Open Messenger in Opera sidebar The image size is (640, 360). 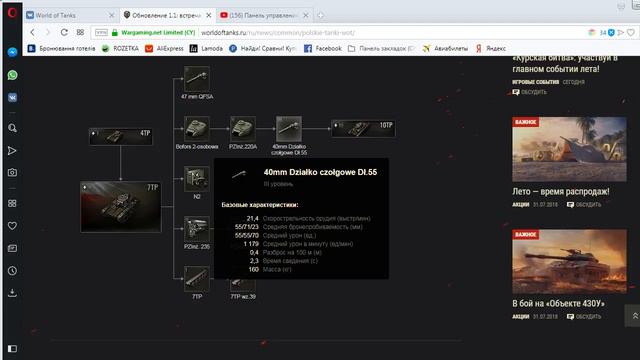coord(12,52)
